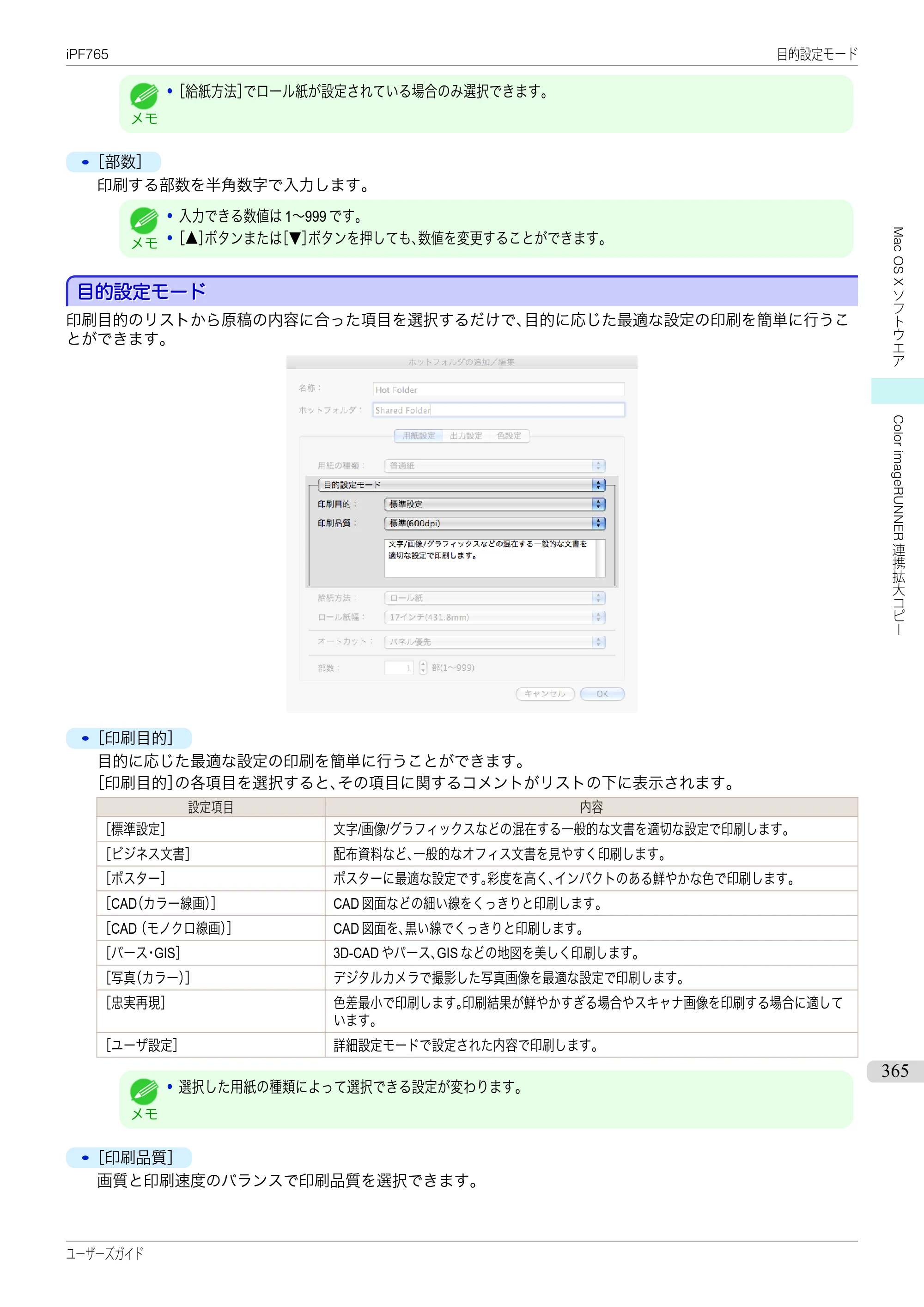The image size is (924, 1307).
Task: Click the 部数 stepper arrows
Action: [x=423, y=668]
